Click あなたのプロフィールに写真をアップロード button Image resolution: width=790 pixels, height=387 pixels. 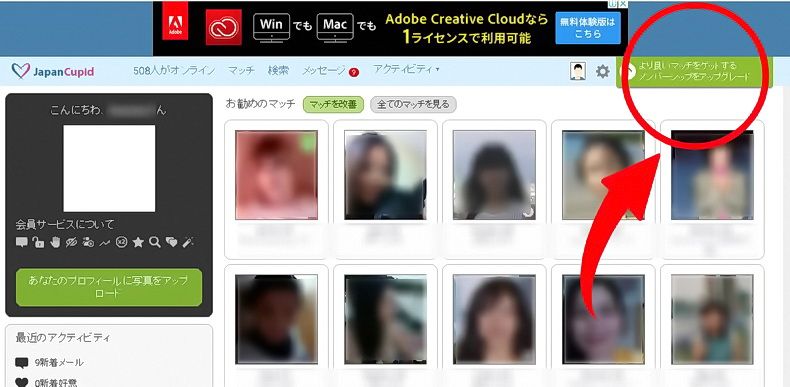click(x=109, y=287)
